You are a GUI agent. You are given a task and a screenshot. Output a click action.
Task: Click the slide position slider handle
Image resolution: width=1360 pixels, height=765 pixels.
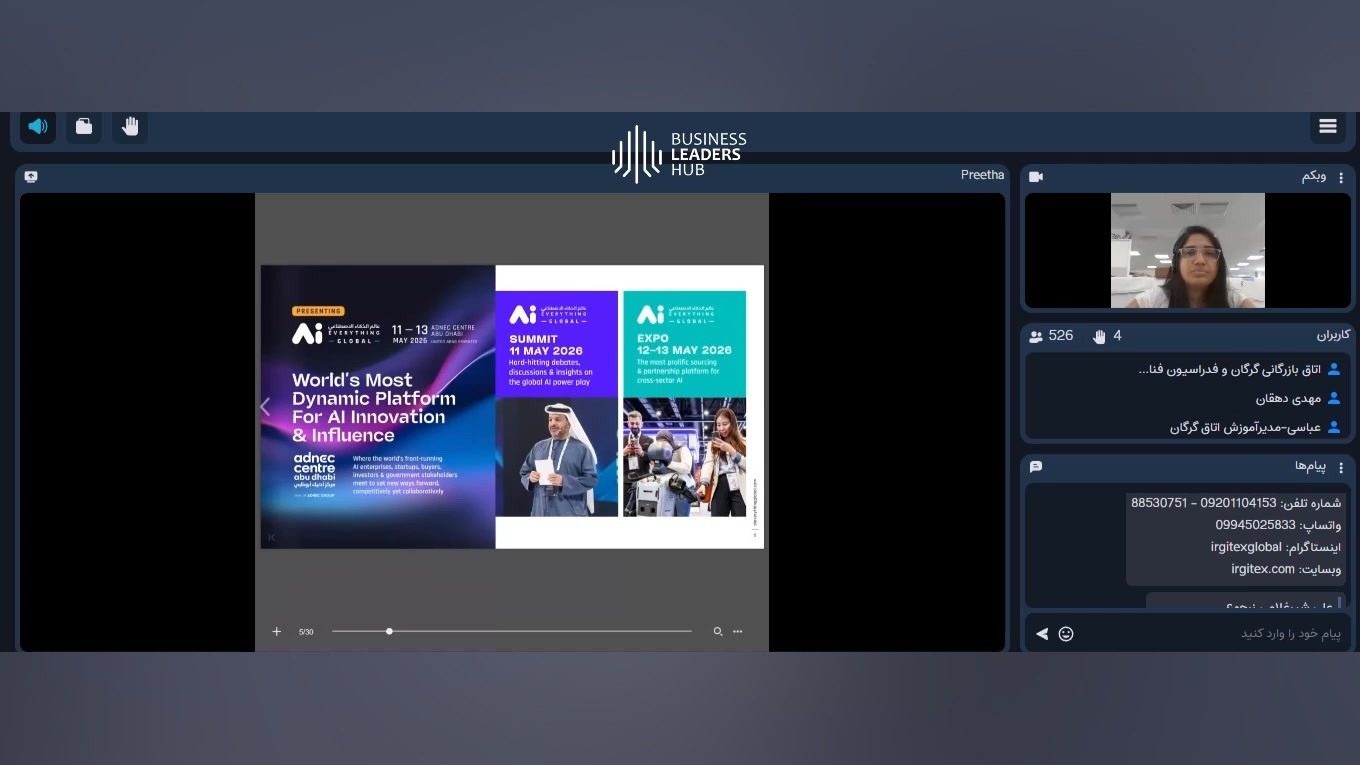(389, 631)
